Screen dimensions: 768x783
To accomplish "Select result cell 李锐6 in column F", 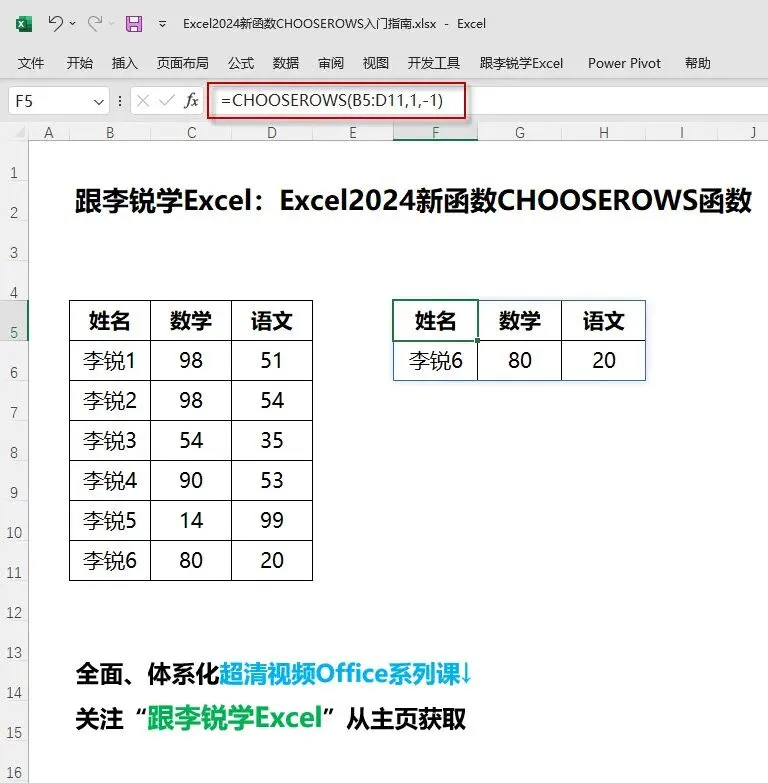I will [435, 361].
